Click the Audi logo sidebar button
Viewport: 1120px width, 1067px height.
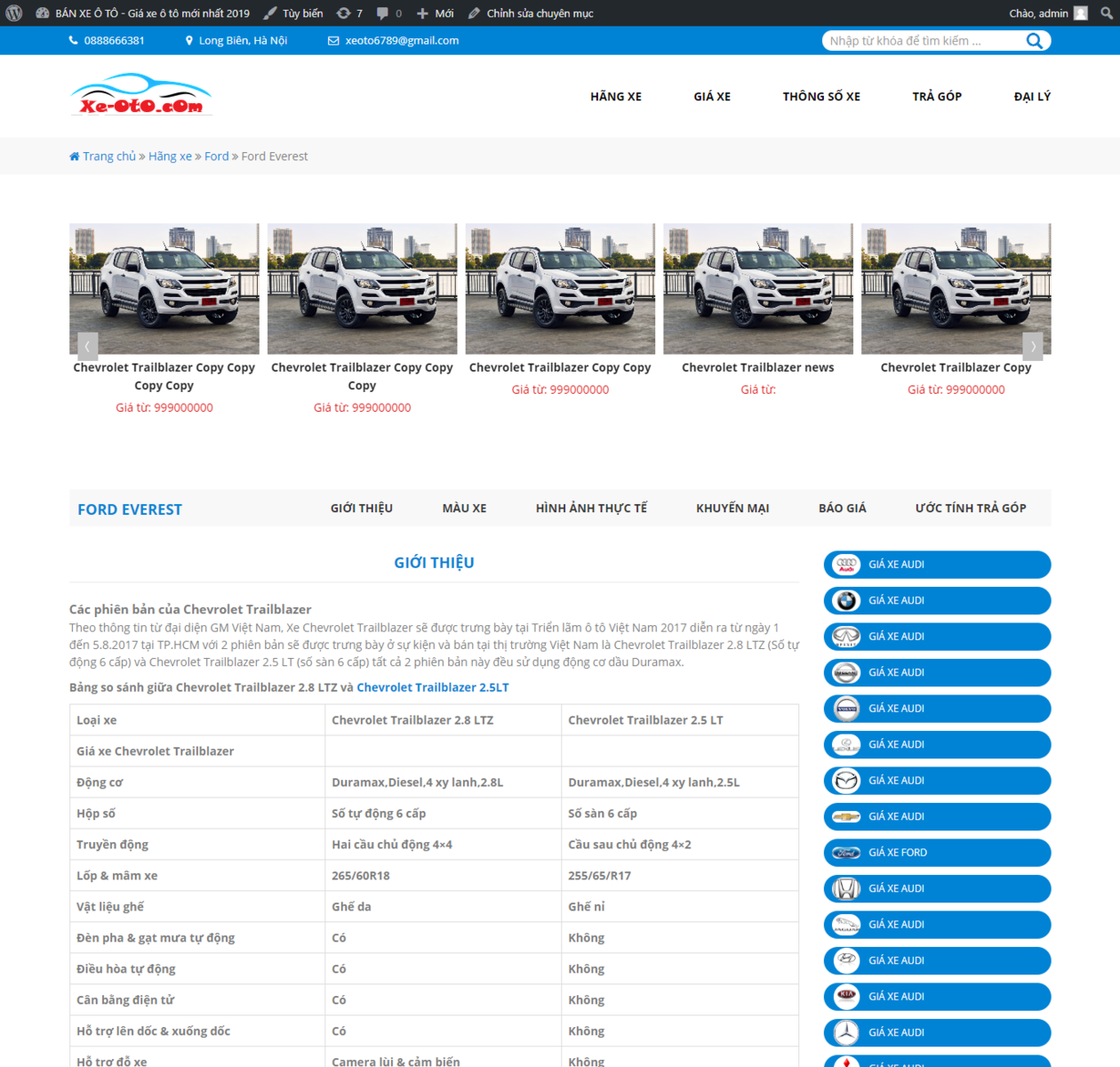(937, 565)
